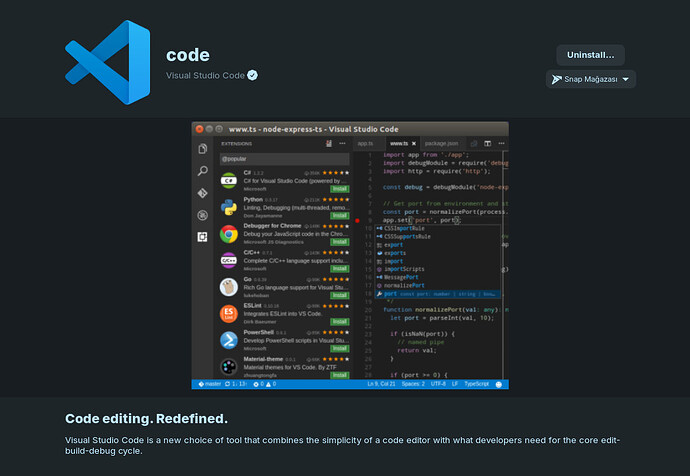The image size is (690, 476).
Task: Install the Debugger for Chrome extension
Action: pos(340,242)
